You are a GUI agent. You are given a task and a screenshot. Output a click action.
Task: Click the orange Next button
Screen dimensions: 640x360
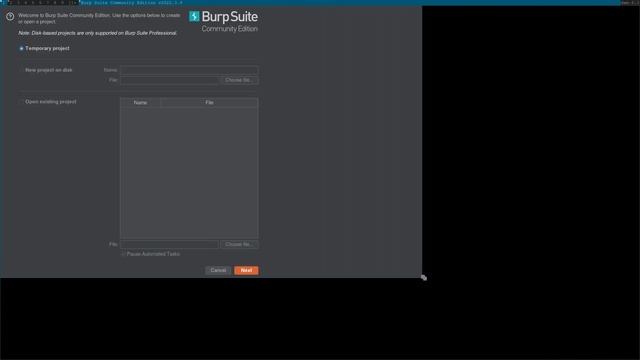click(x=246, y=270)
